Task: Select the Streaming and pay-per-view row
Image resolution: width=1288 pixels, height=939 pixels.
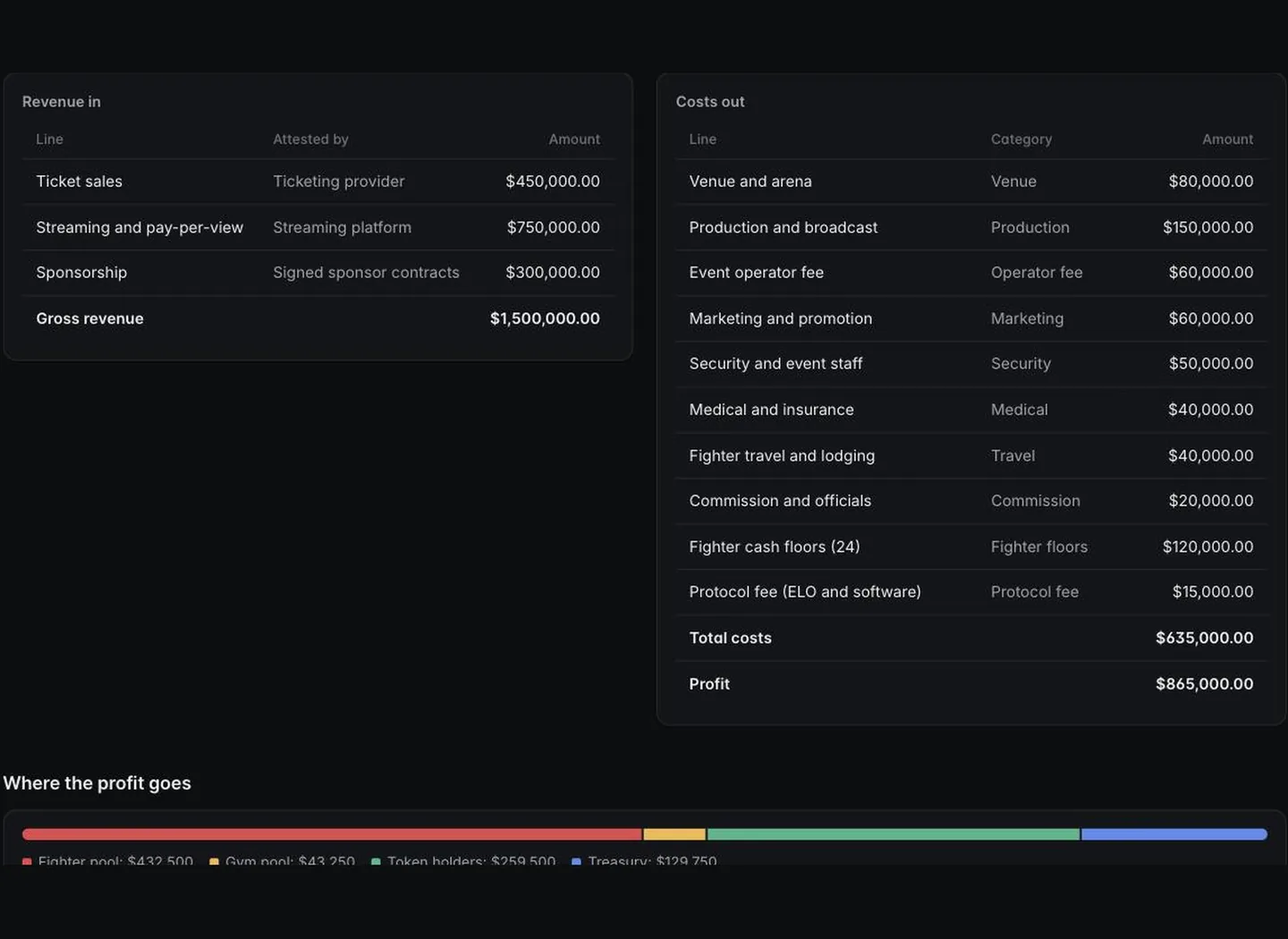Action: 318,227
